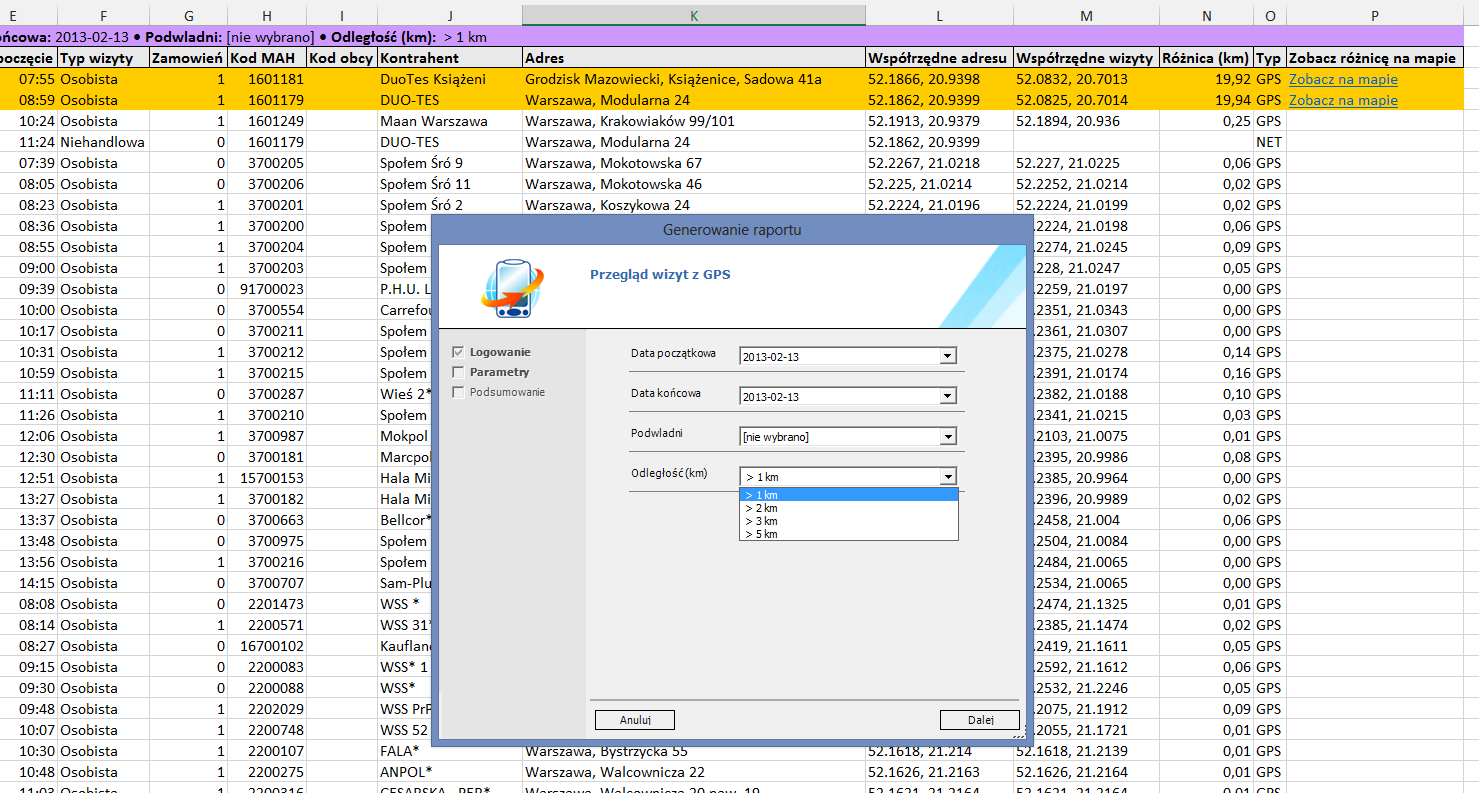Select column K header
1479x793 pixels.
(694, 16)
